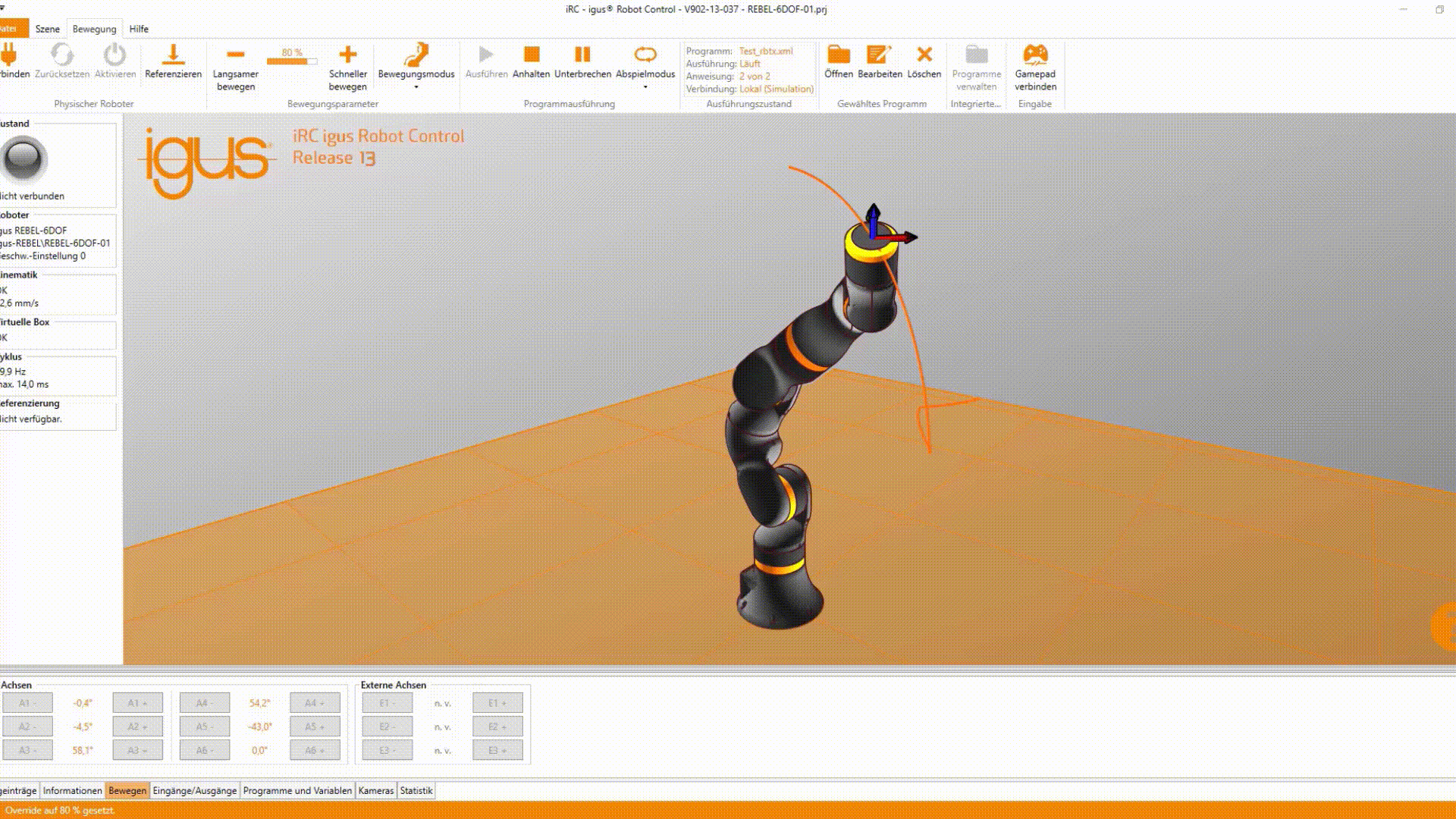Stop the program with Anhalten
Image resolution: width=1456 pixels, height=819 pixels.
pos(531,55)
